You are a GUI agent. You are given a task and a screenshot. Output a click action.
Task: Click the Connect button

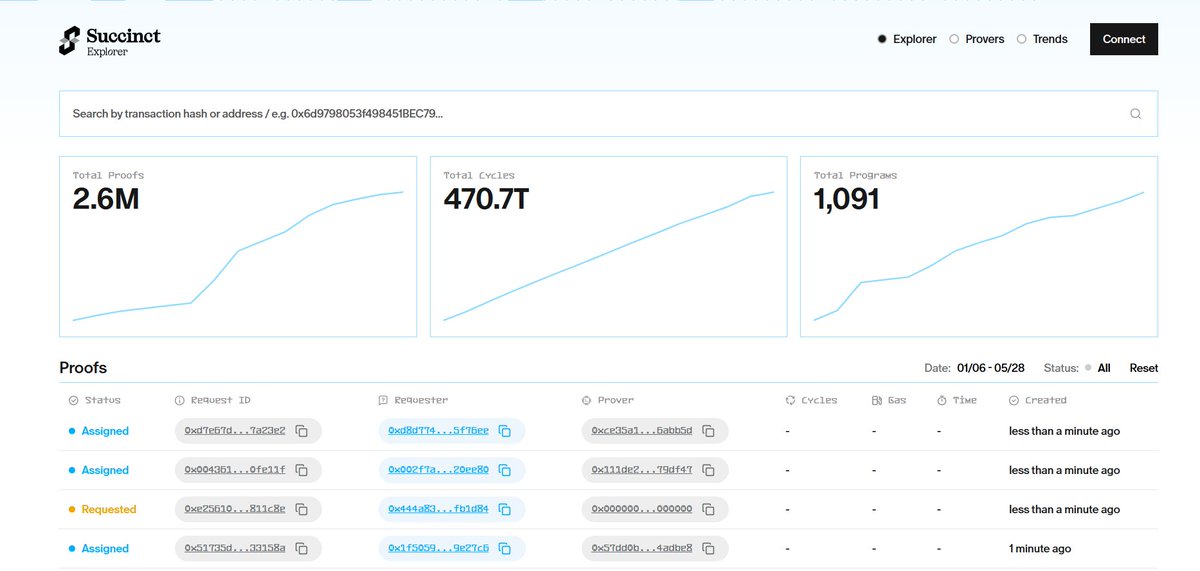click(1124, 39)
